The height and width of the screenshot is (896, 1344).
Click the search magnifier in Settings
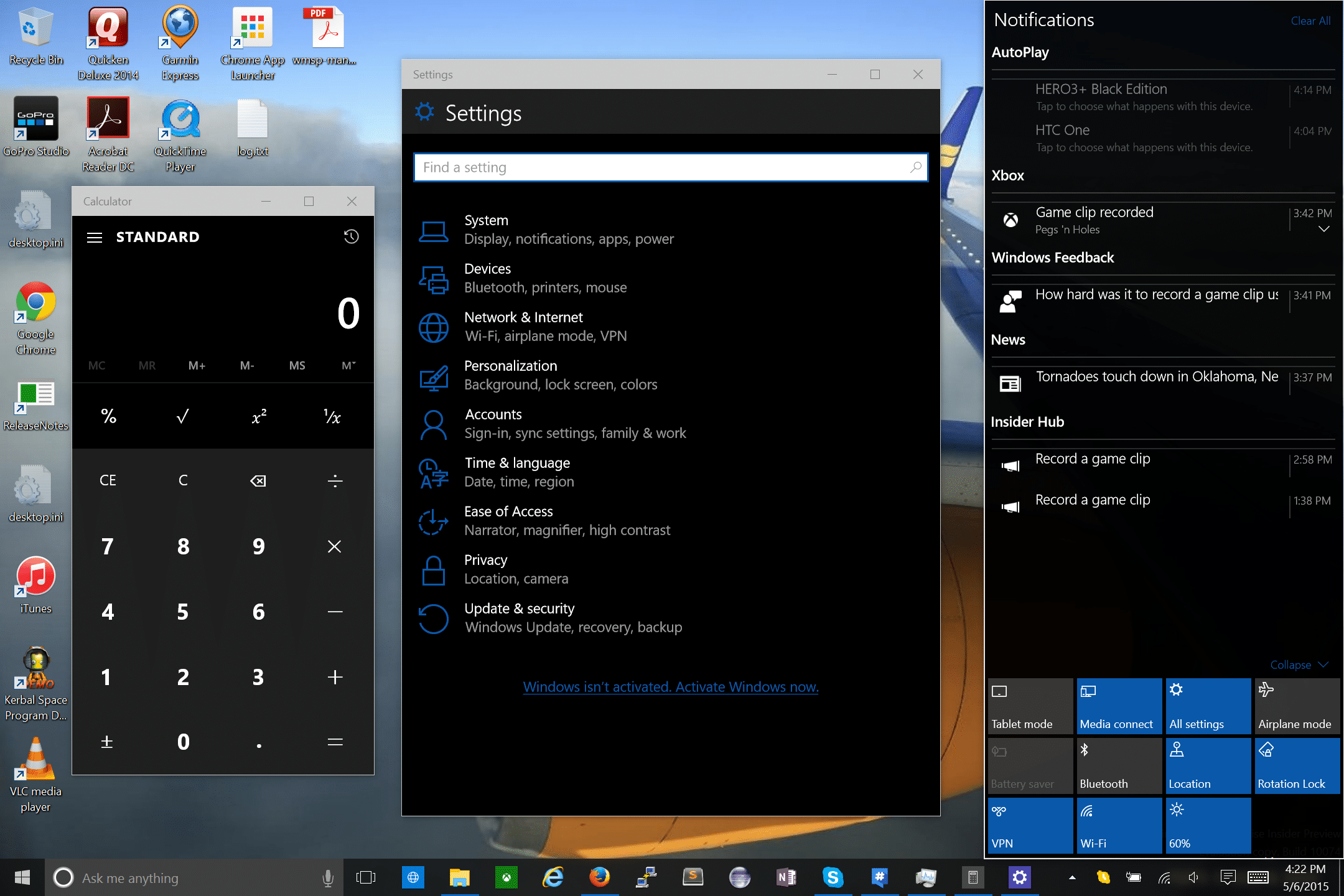(x=915, y=167)
